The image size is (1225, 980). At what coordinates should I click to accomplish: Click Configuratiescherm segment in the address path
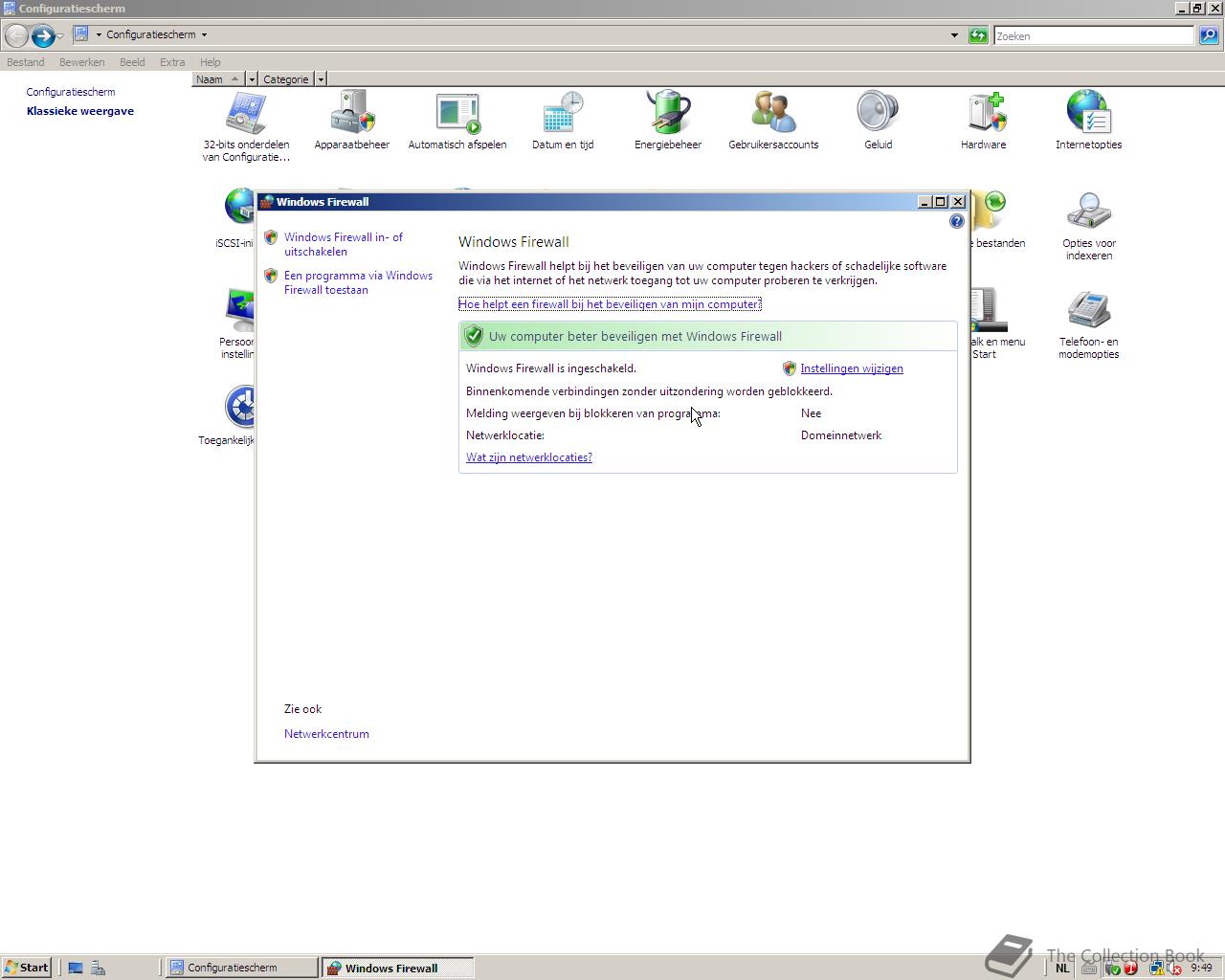(x=151, y=34)
